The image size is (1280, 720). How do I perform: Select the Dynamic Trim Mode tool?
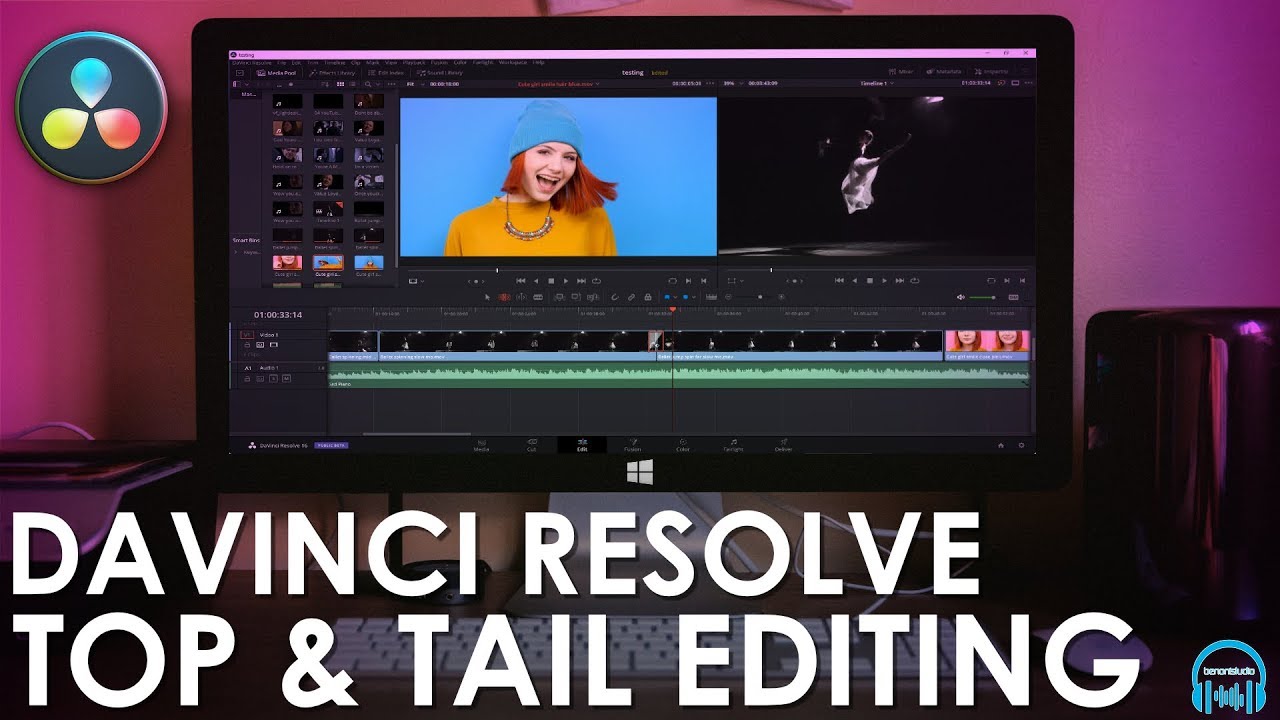(521, 297)
